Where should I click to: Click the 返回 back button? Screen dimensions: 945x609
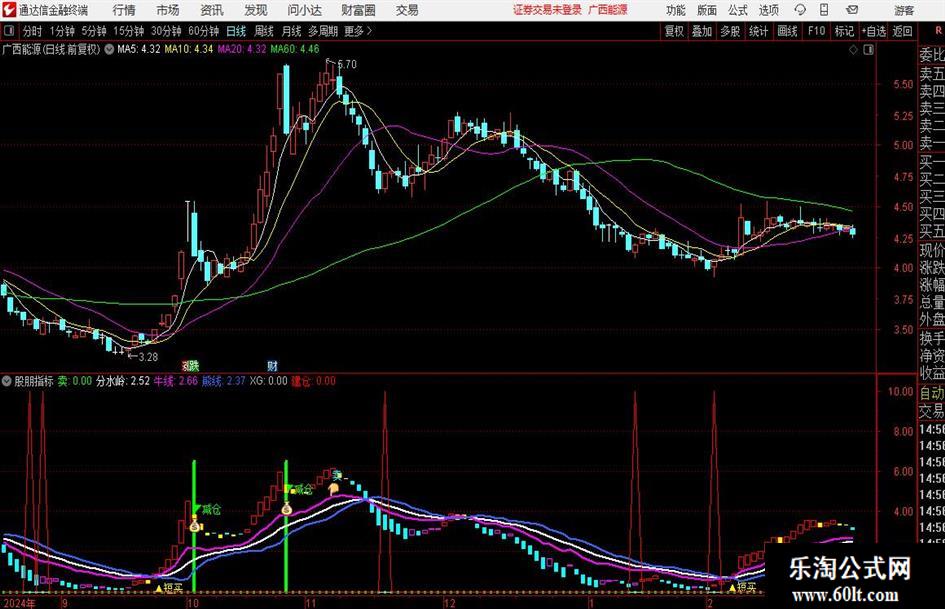(902, 31)
